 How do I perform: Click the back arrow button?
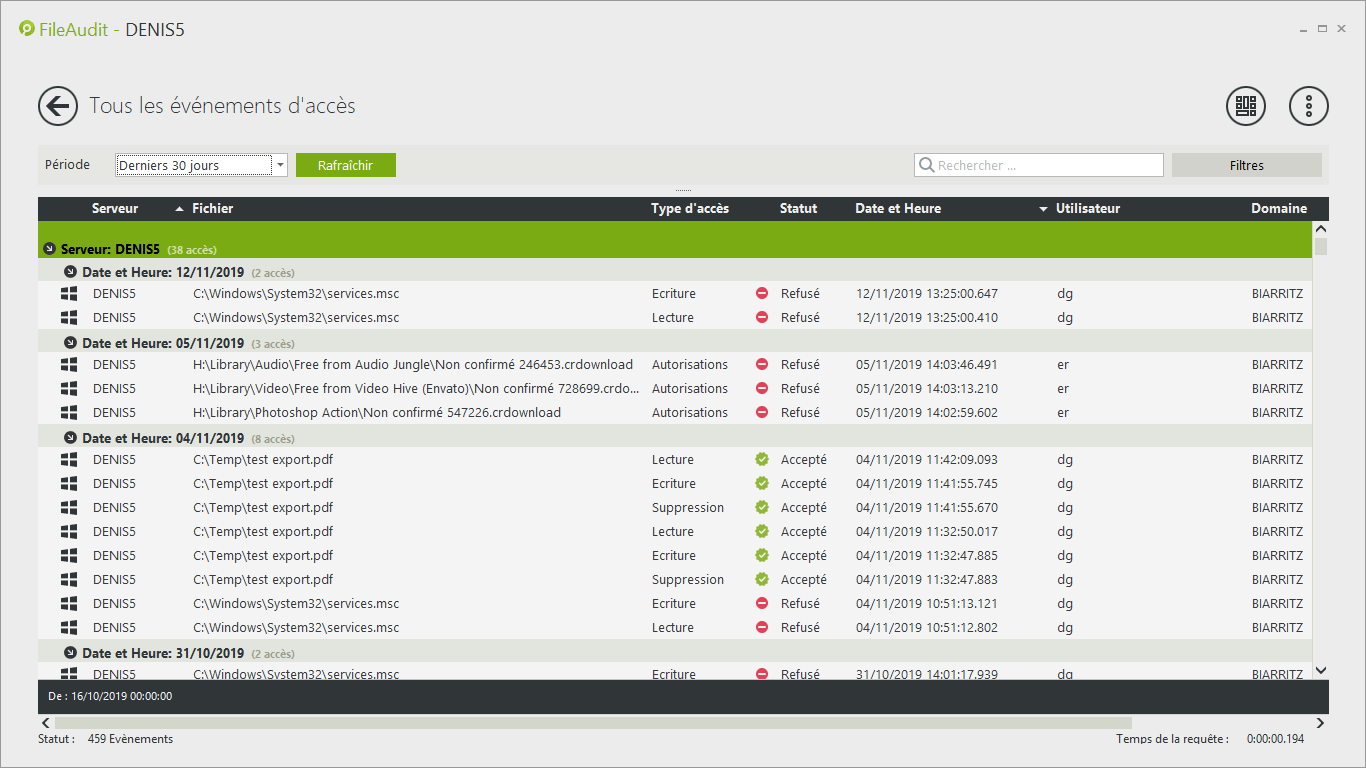coord(58,106)
